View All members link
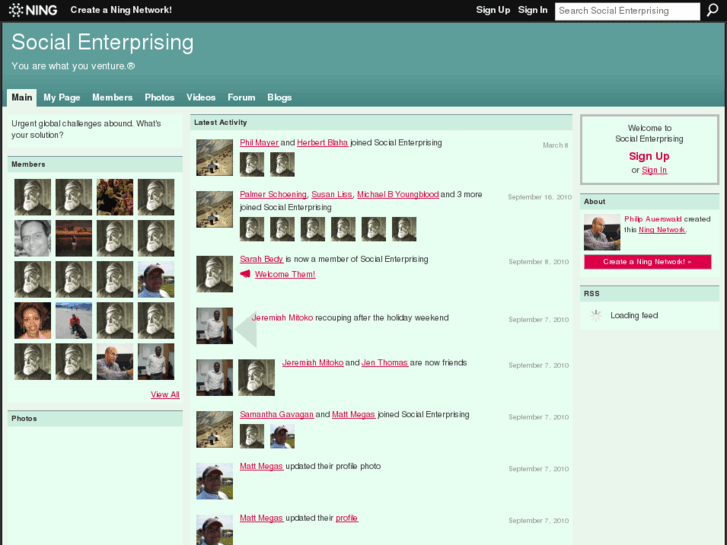The height and width of the screenshot is (545, 727). [x=165, y=395]
